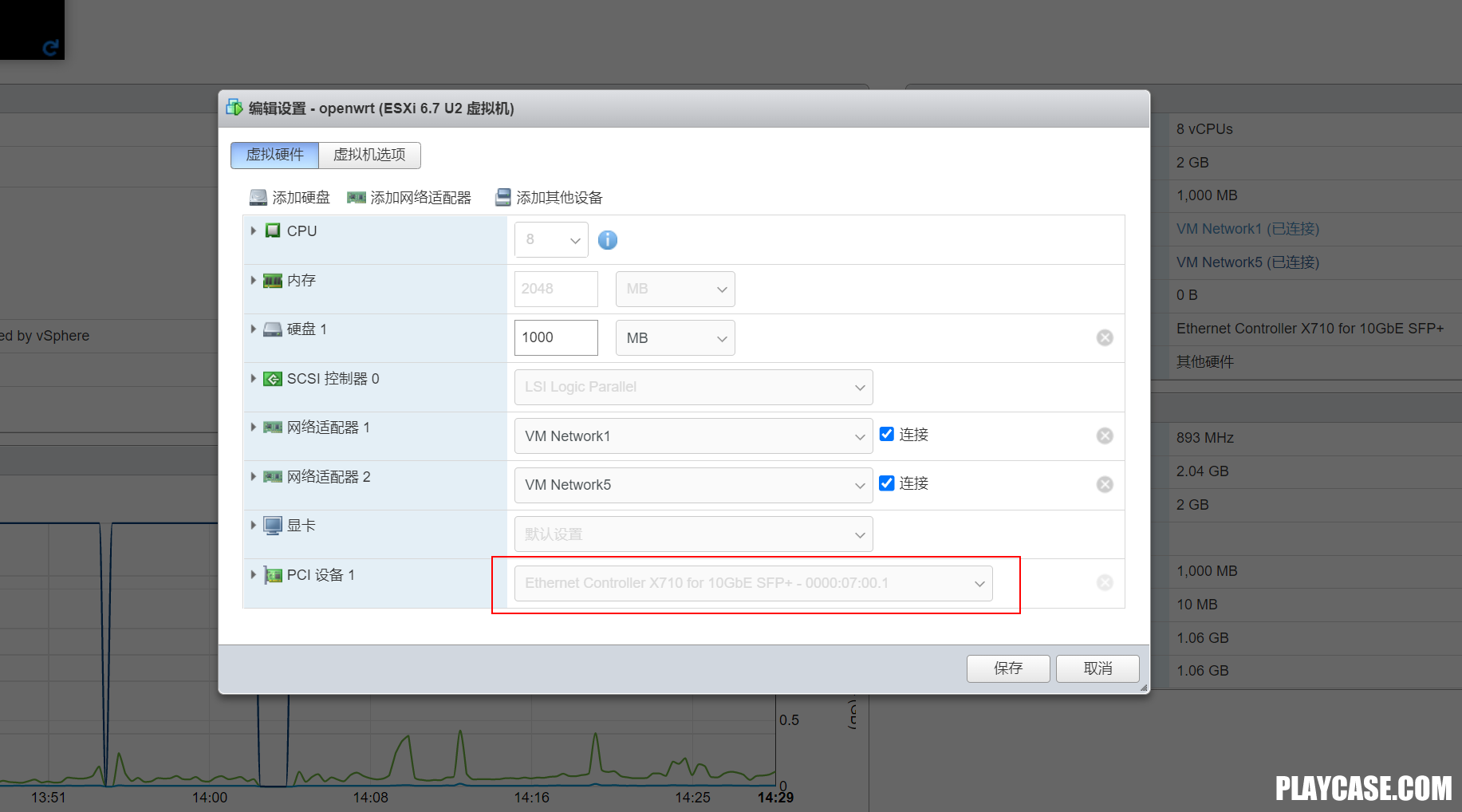
Task: Expand the hard disk 1 row
Action: click(254, 329)
